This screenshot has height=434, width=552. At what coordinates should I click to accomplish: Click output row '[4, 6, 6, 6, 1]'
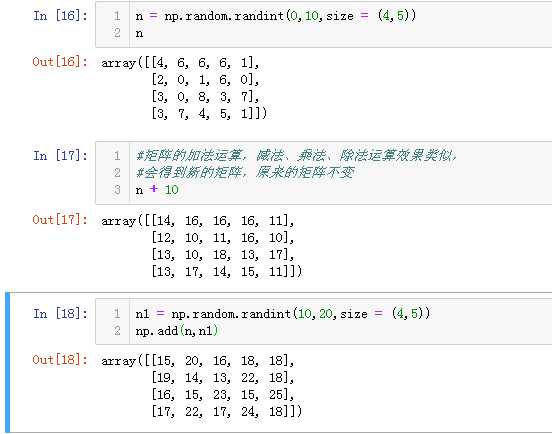[x=205, y=63]
